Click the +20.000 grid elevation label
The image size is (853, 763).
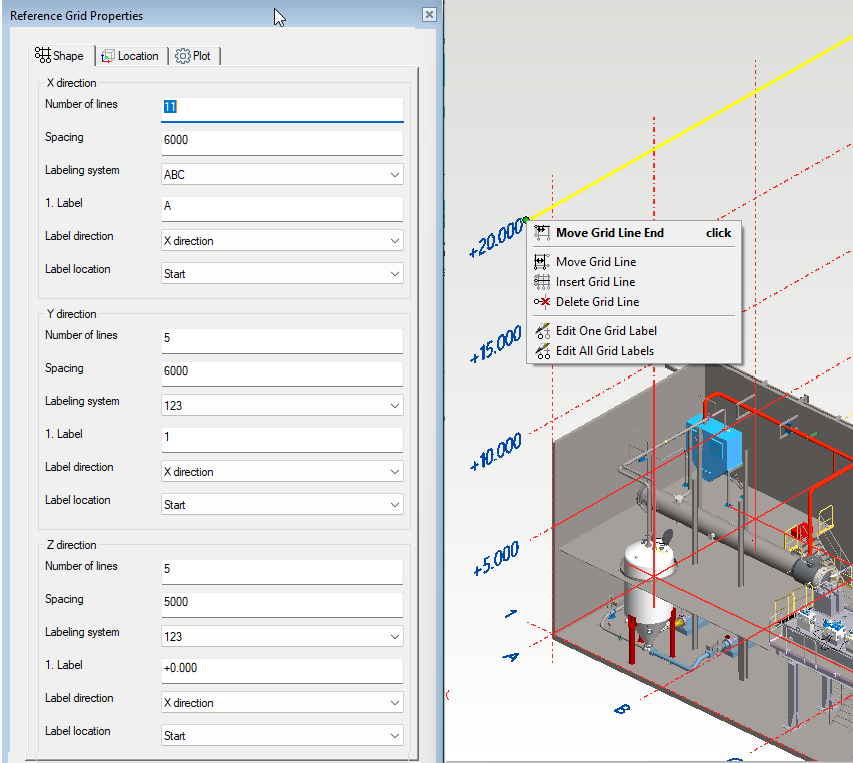click(x=495, y=238)
